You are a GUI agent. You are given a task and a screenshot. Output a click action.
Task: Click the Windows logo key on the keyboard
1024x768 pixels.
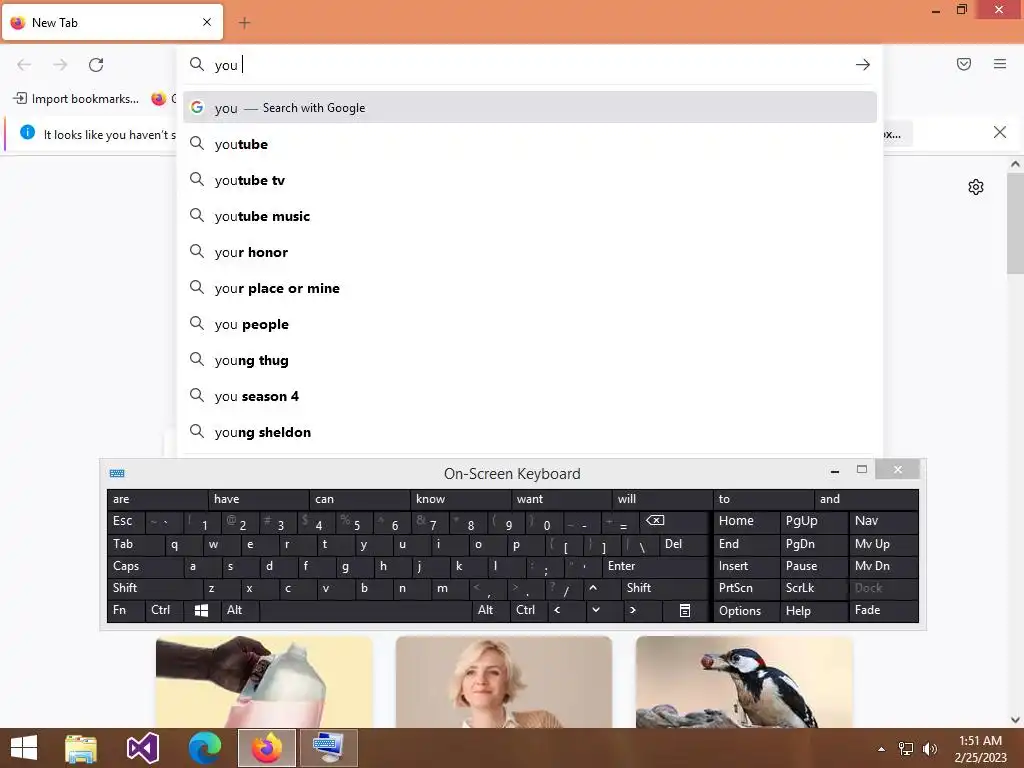click(201, 610)
